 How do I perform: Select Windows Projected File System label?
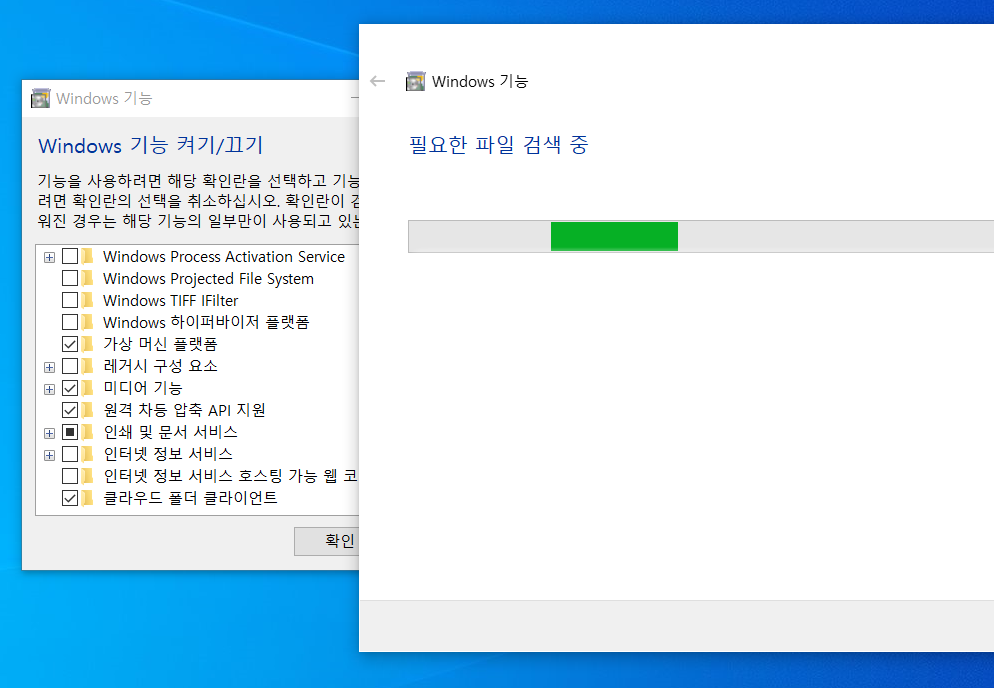209,278
